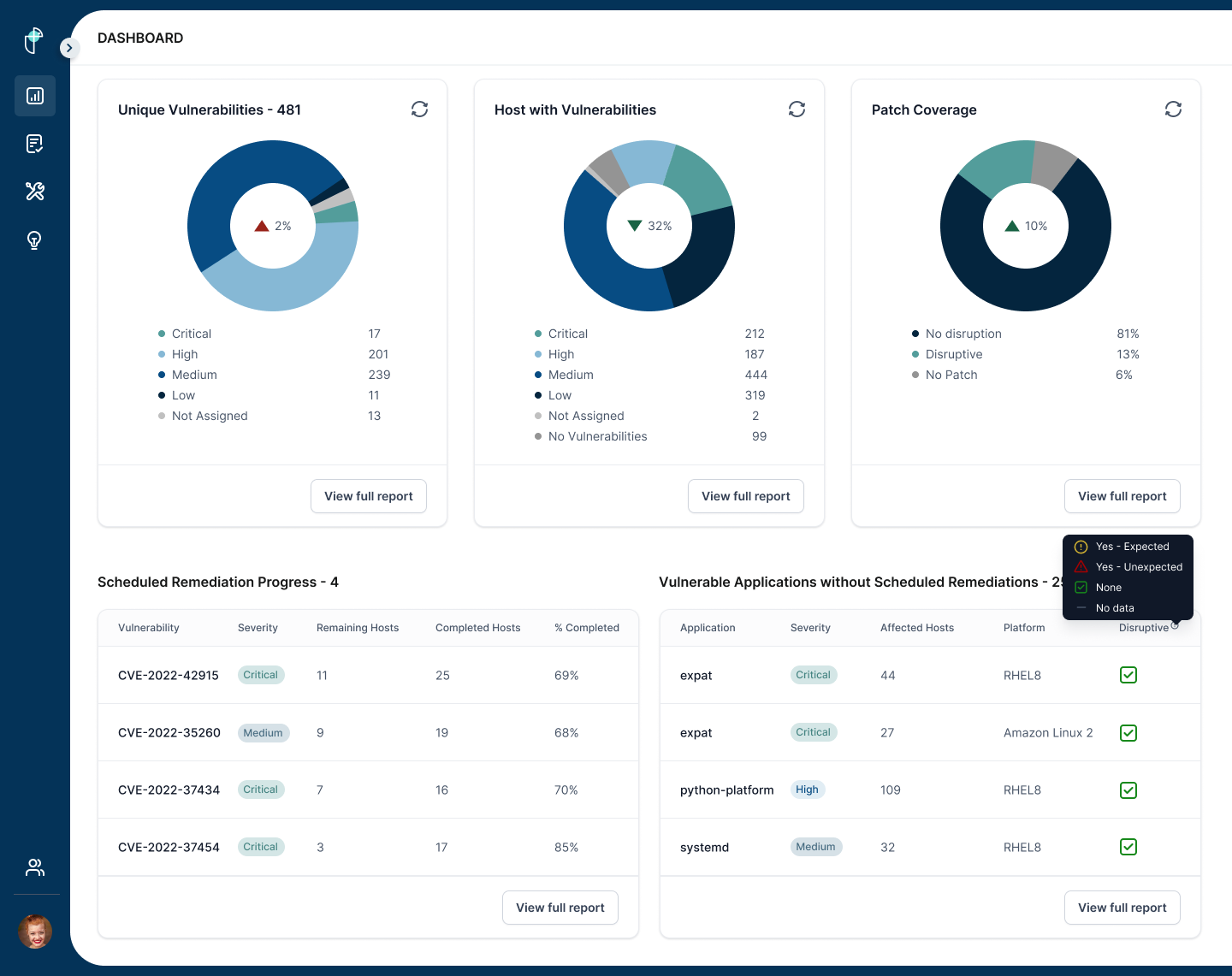Open the dashboard chart icon in sidebar
The height and width of the screenshot is (976, 1232).
(x=35, y=96)
